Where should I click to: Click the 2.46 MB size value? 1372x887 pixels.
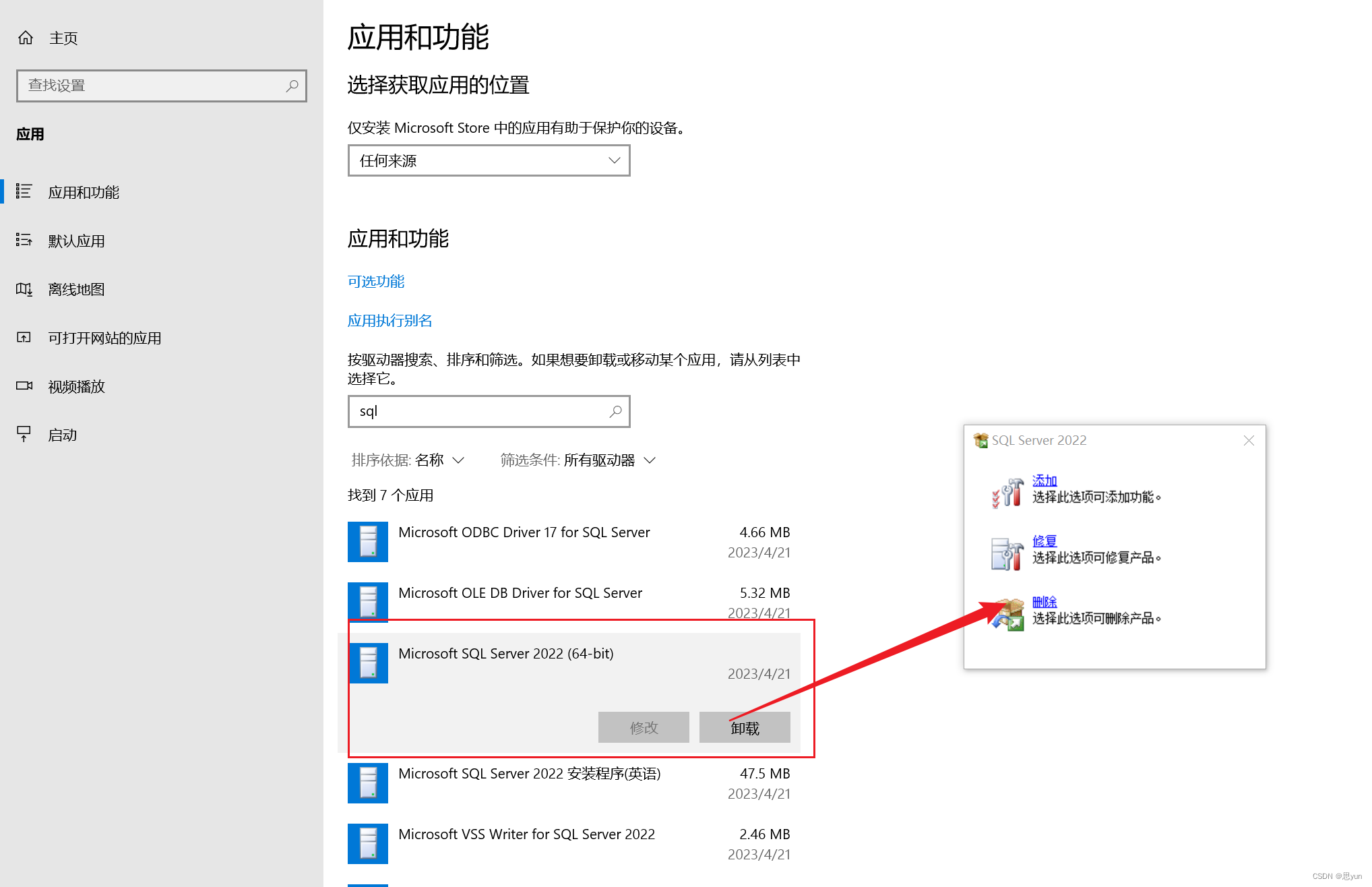pos(765,834)
